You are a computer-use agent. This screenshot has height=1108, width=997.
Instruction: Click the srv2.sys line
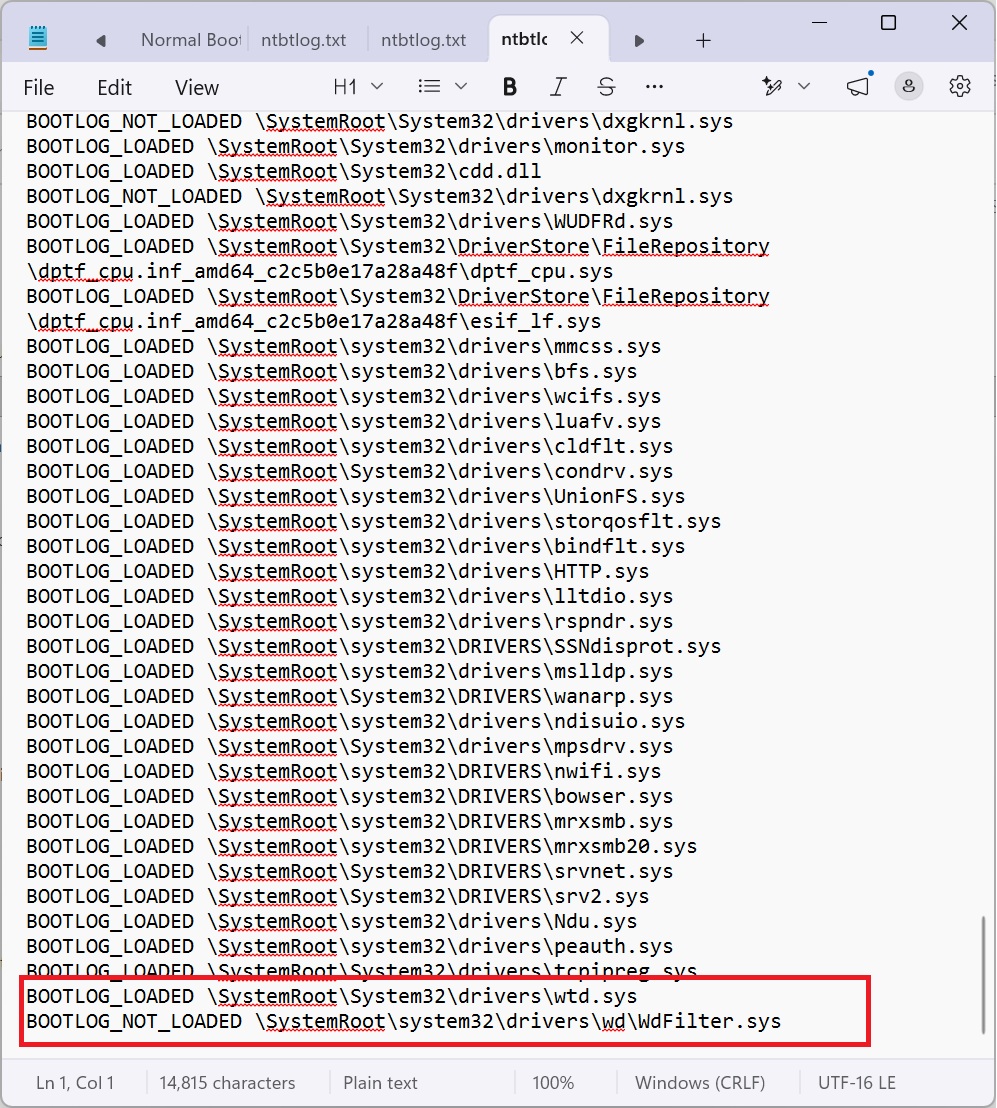coord(337,896)
